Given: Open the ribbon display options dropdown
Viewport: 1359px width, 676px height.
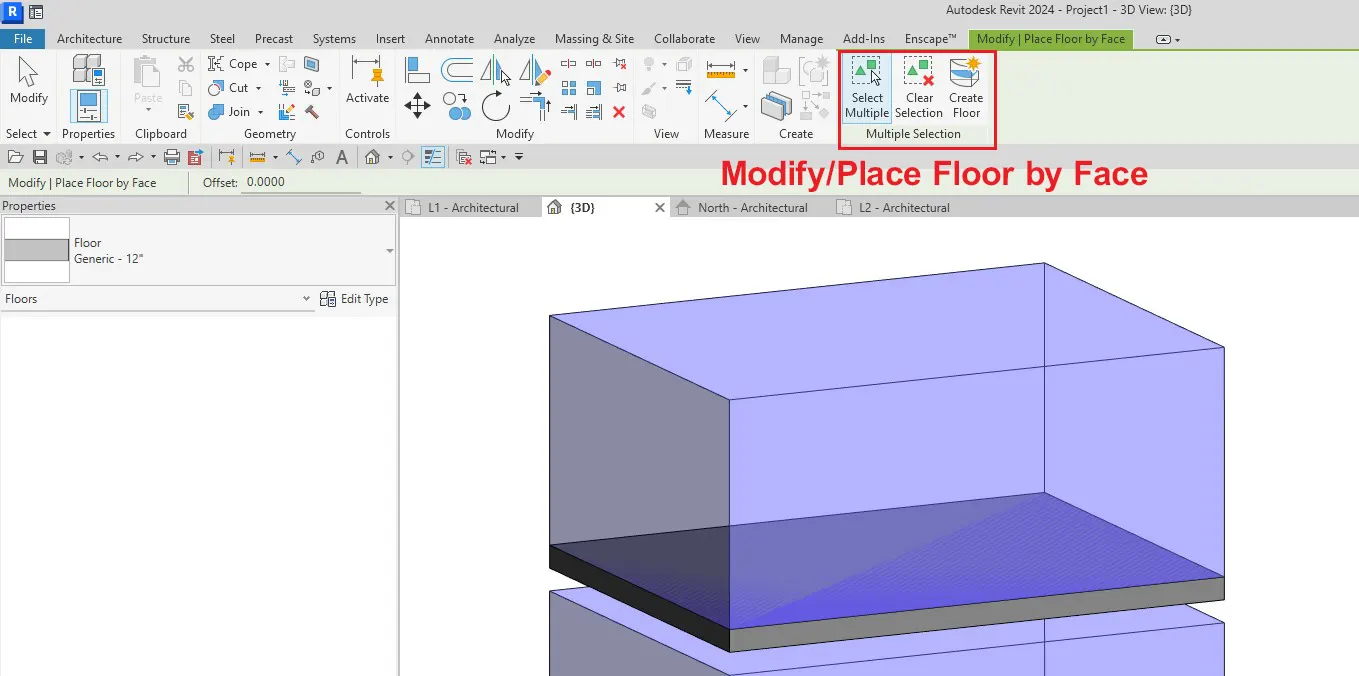Looking at the screenshot, I should (1168, 40).
